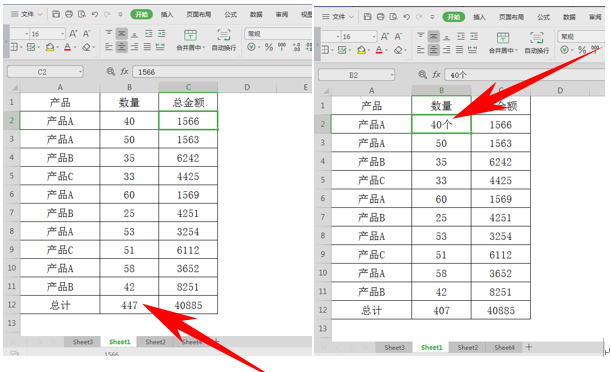Switch to Sheet2 in the right window

(467, 347)
